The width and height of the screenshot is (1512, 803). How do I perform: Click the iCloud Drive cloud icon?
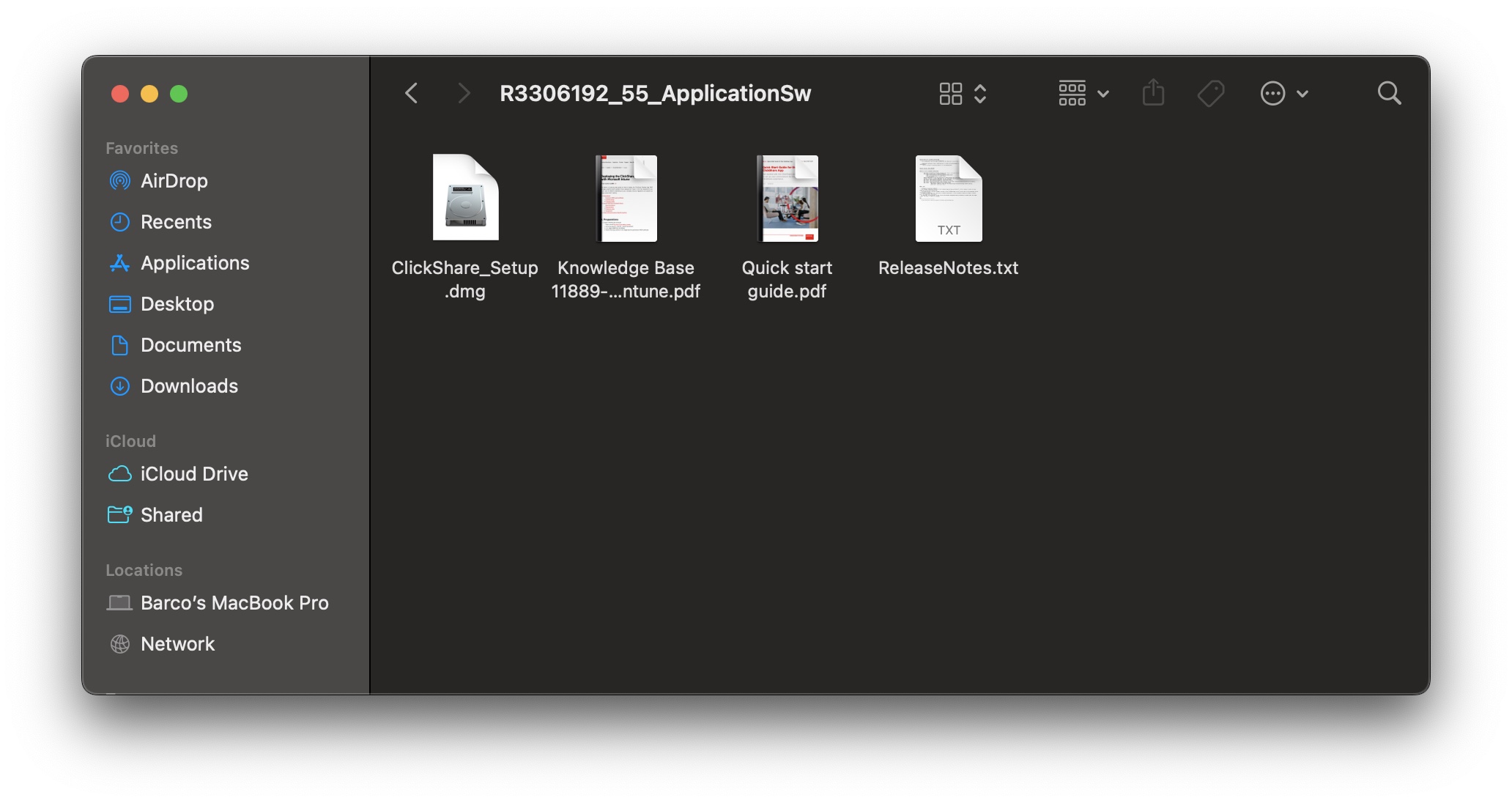(x=120, y=473)
